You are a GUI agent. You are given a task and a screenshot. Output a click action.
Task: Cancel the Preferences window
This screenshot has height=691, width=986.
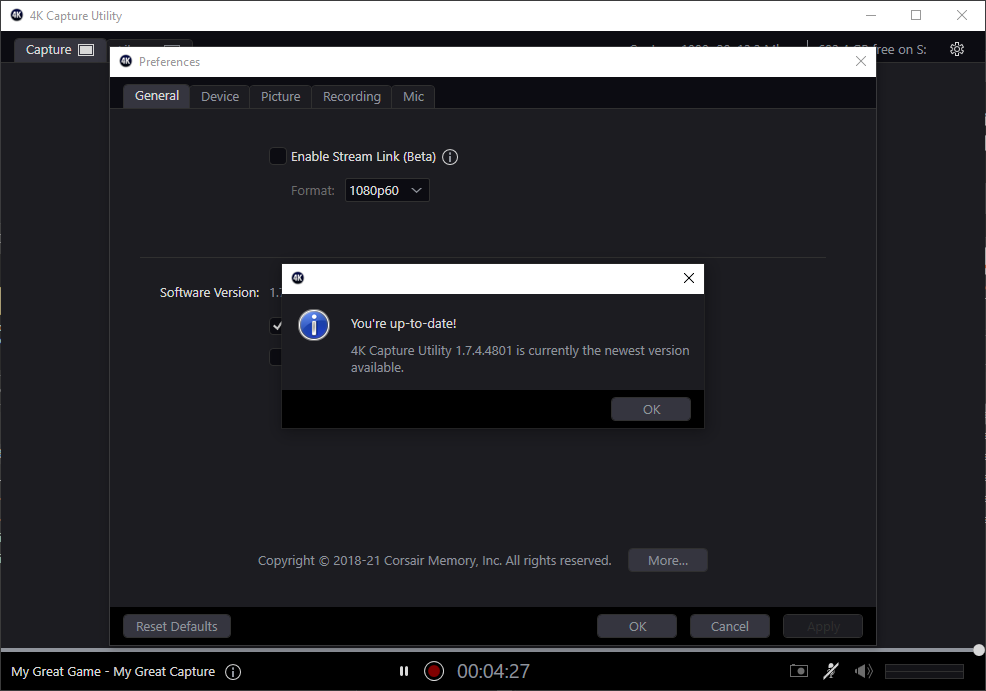click(729, 626)
